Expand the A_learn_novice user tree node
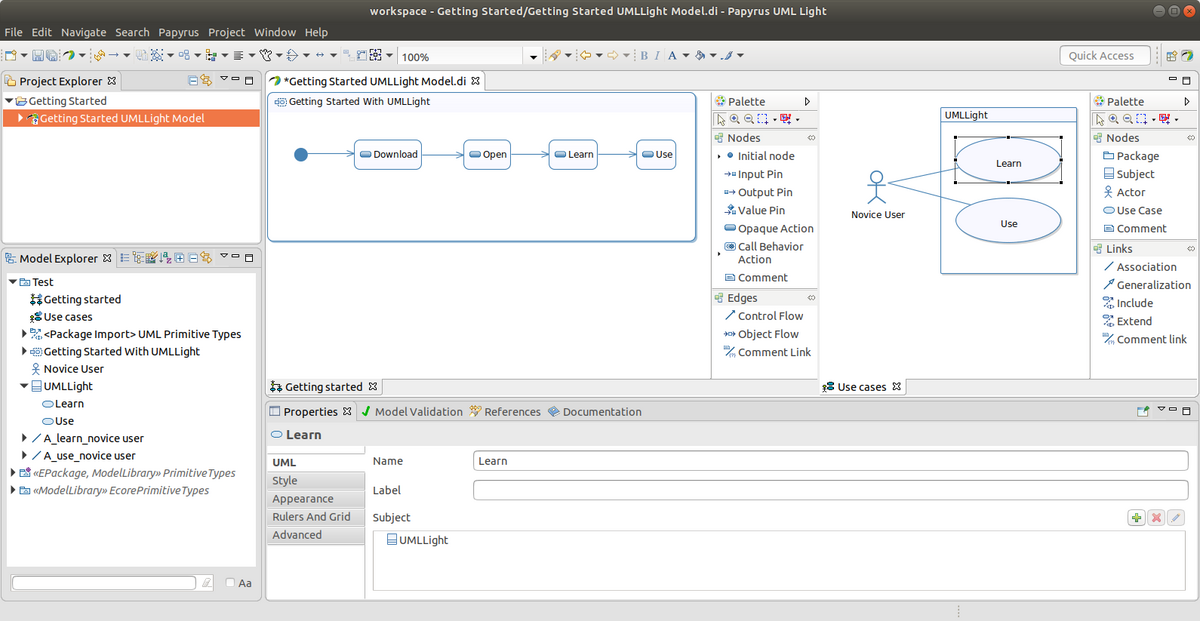The width and height of the screenshot is (1200, 621). (24, 438)
